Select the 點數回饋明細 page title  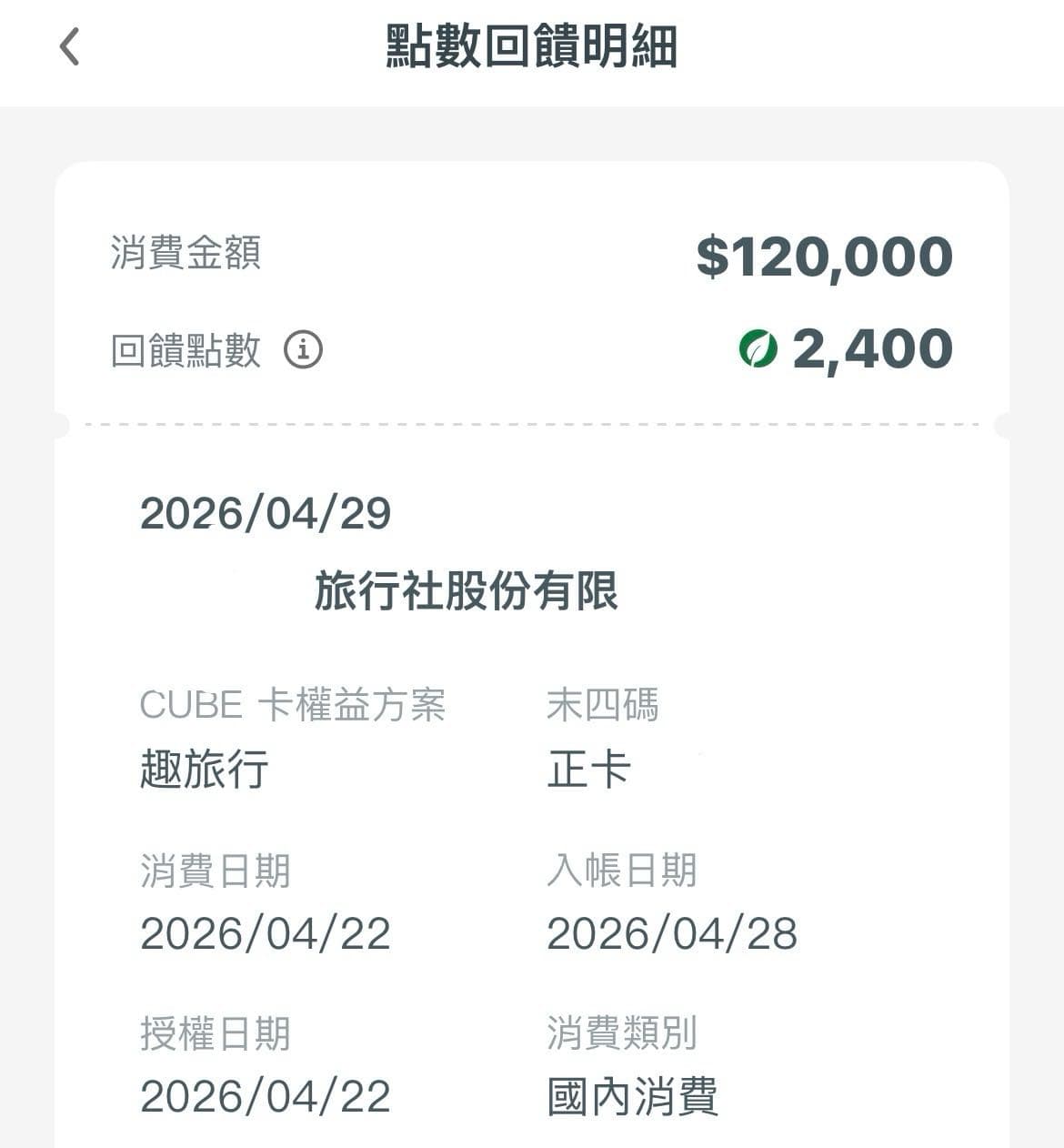(x=532, y=46)
